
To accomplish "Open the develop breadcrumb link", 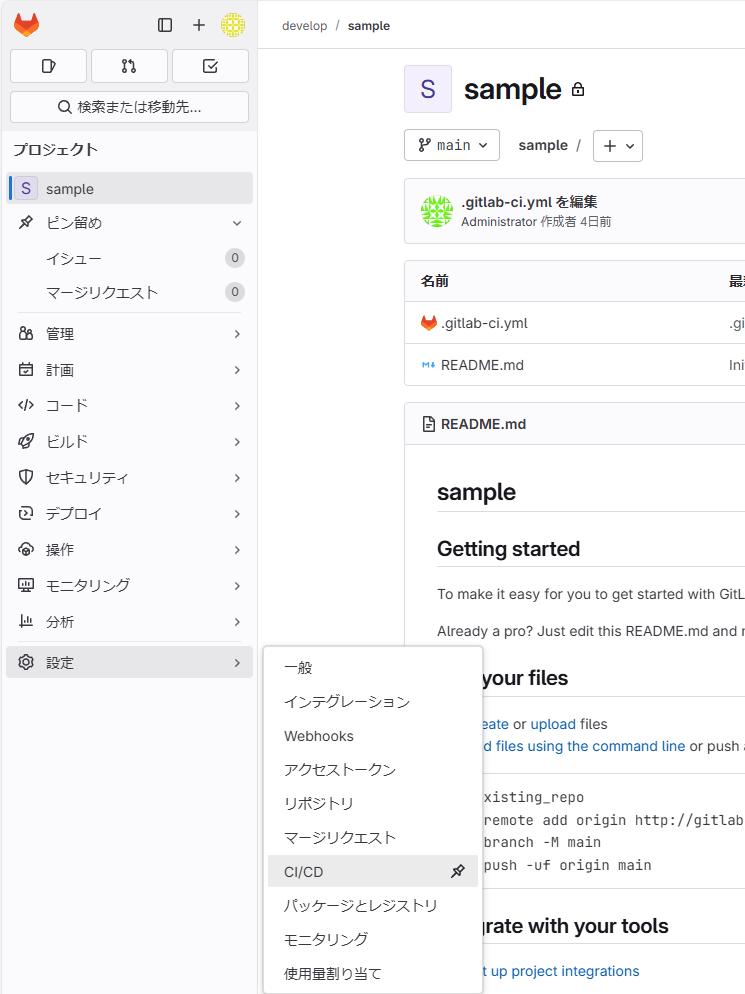I will coord(305,26).
